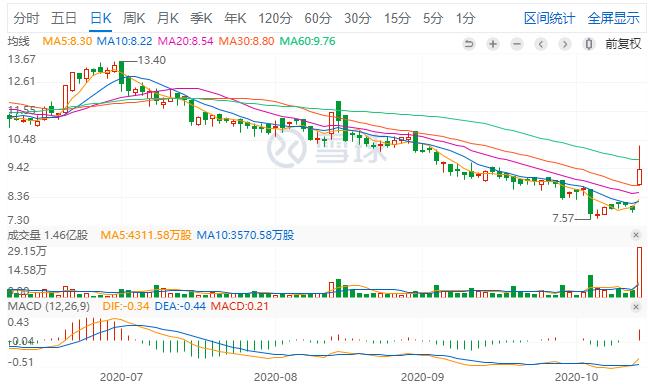
Task: Click the MACD:0.21 value
Action: [240, 307]
